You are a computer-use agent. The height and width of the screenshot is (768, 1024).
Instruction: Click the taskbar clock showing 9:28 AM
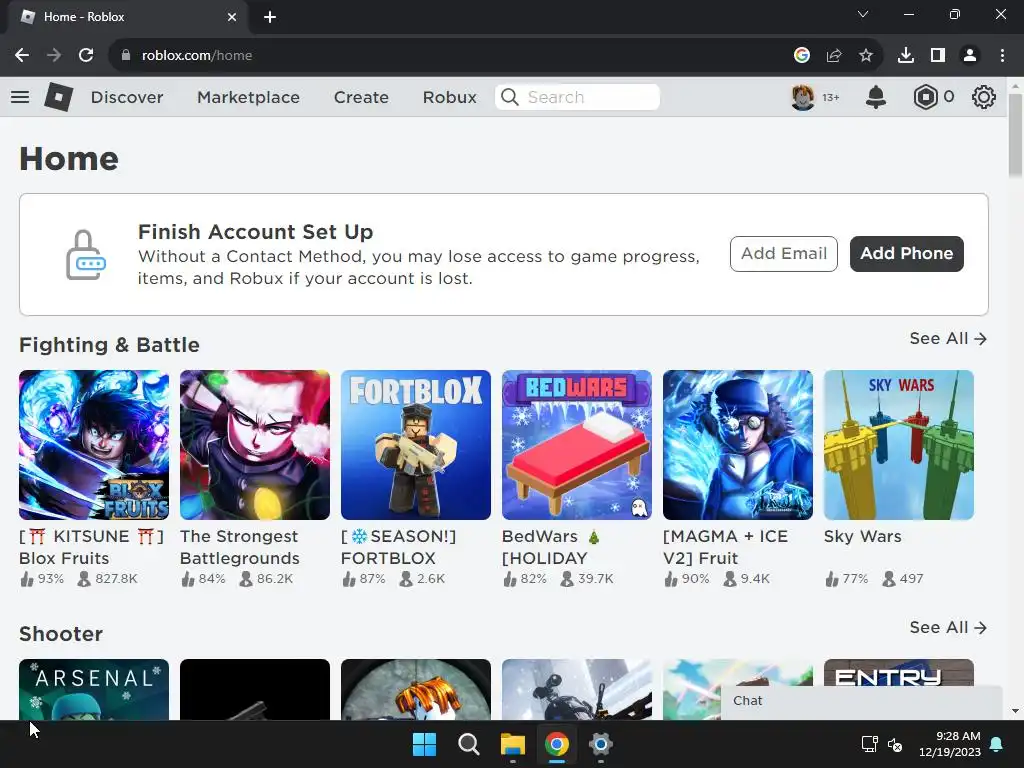pyautogui.click(x=950, y=744)
